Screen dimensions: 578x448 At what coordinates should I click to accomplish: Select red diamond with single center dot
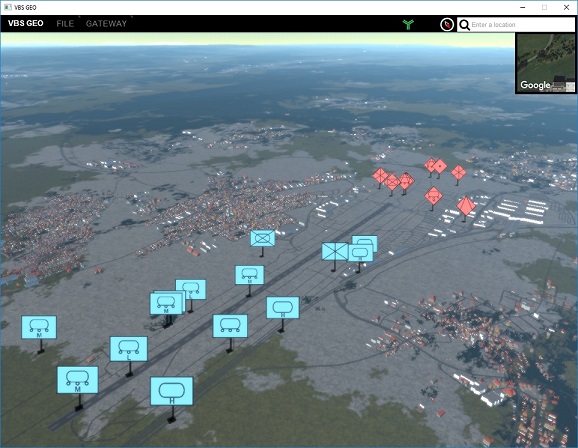[440, 166]
